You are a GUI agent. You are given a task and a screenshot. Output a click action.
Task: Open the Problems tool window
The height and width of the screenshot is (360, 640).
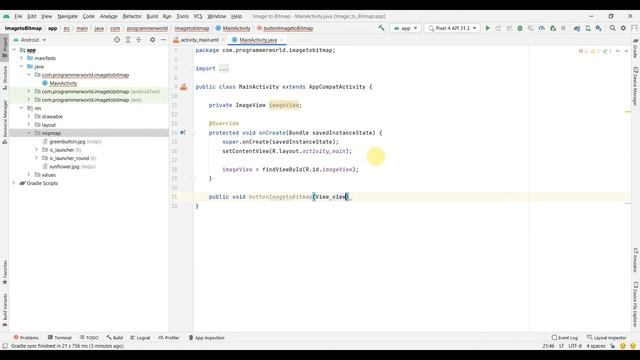coord(26,338)
